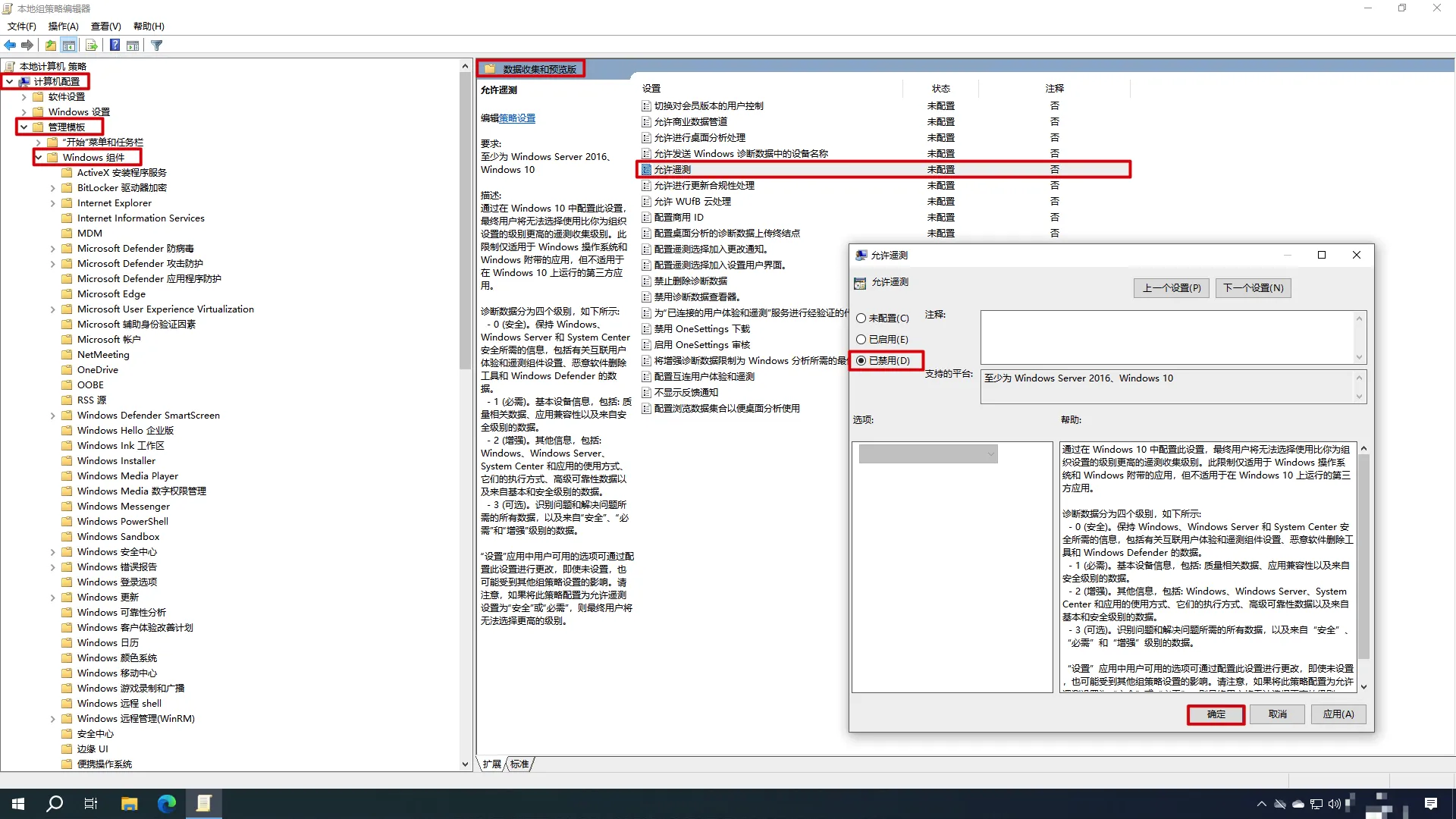This screenshot has width=1456, height=819.
Task: Expand the Internet Explorer folder node
Action: 52,203
